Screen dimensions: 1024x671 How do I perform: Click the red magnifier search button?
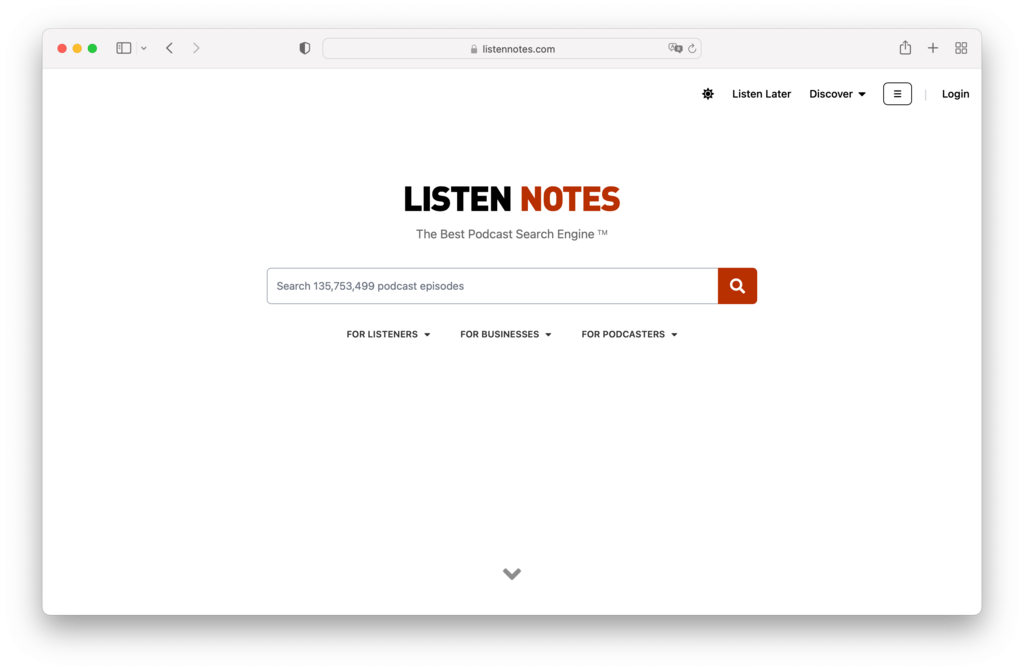pyautogui.click(x=737, y=286)
